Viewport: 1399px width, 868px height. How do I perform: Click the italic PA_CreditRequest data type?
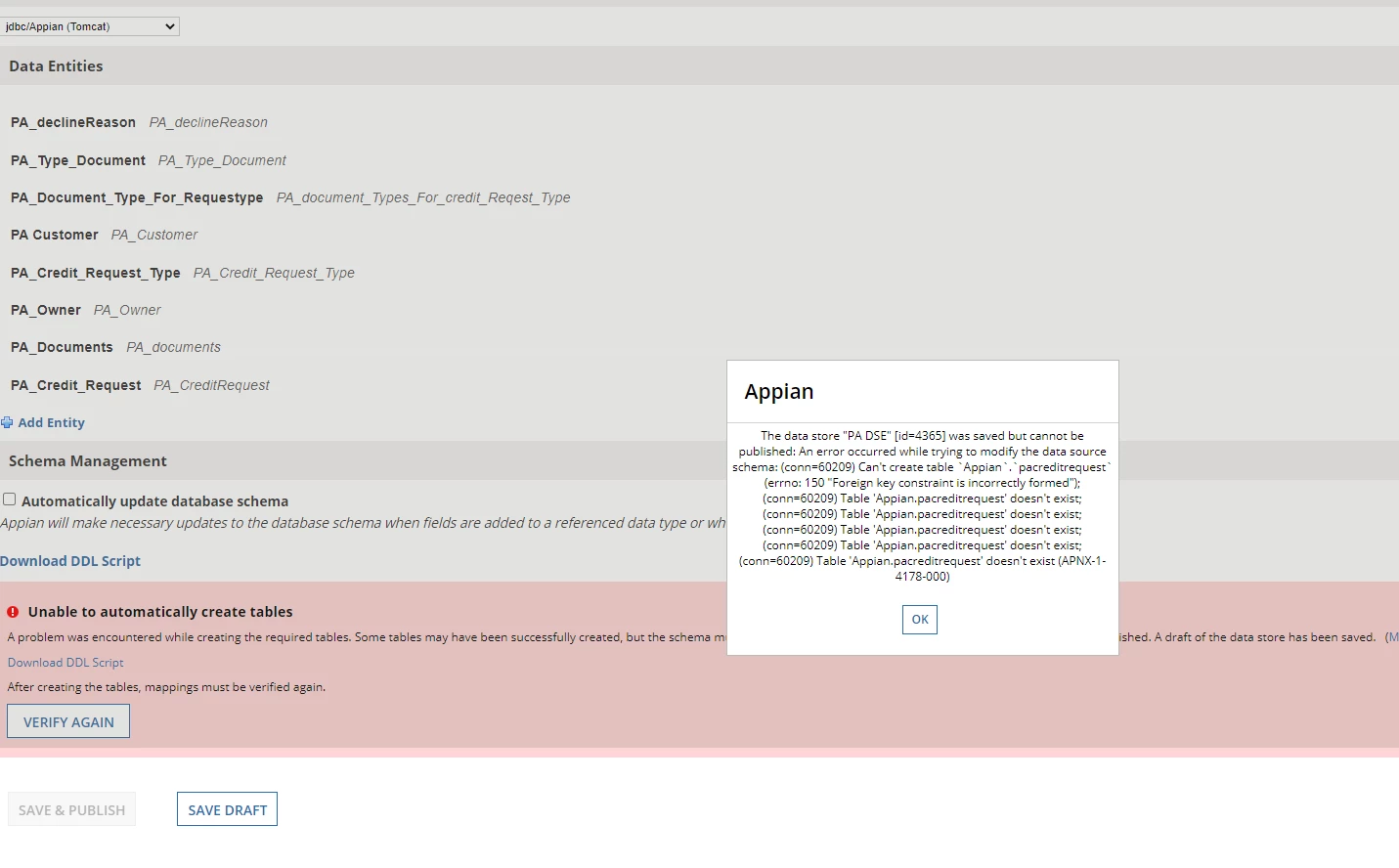coord(211,385)
